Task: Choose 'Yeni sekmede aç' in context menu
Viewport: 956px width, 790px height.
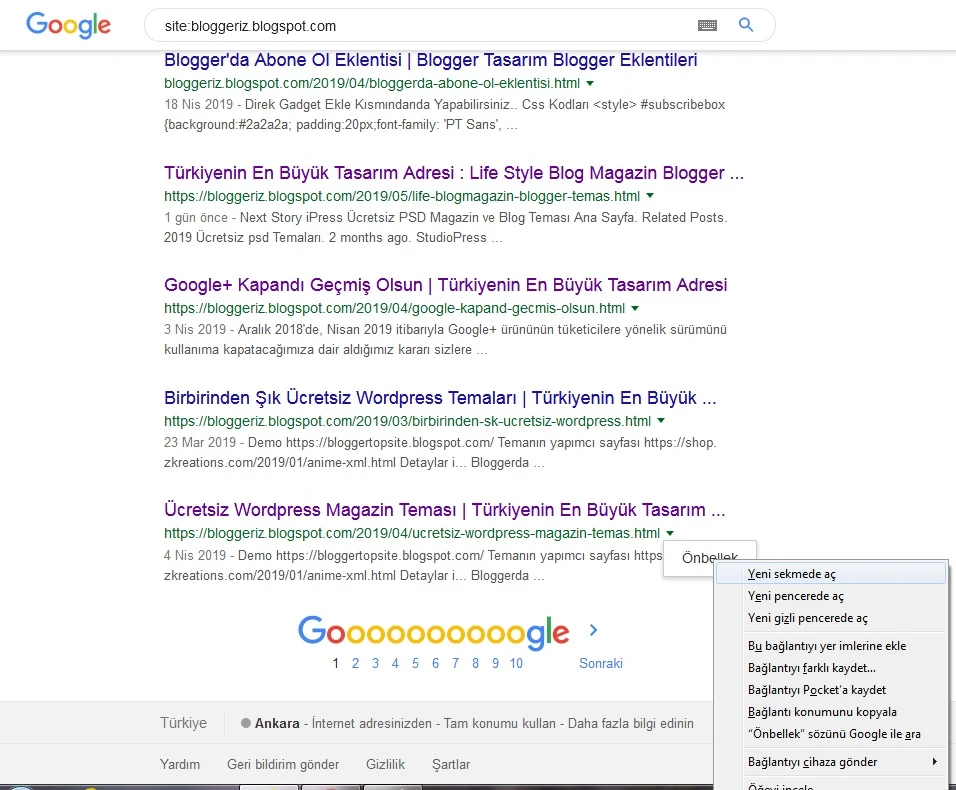Action: coord(830,574)
